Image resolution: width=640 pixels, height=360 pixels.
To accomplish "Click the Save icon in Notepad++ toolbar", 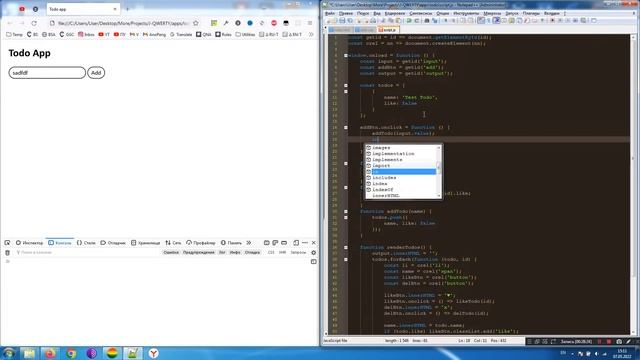I will coord(342,20).
